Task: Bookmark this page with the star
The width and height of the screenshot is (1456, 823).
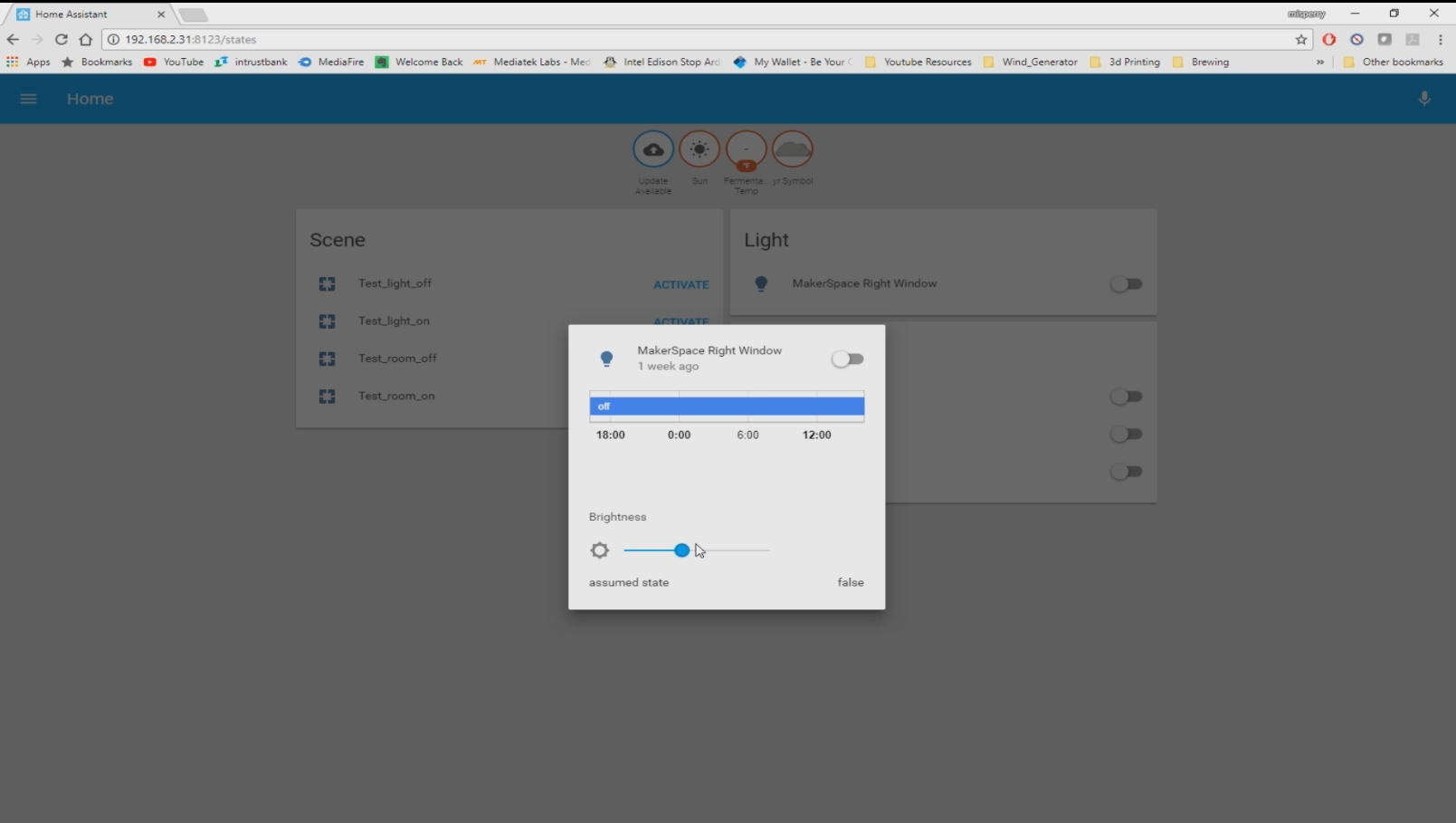Action: pyautogui.click(x=1301, y=39)
